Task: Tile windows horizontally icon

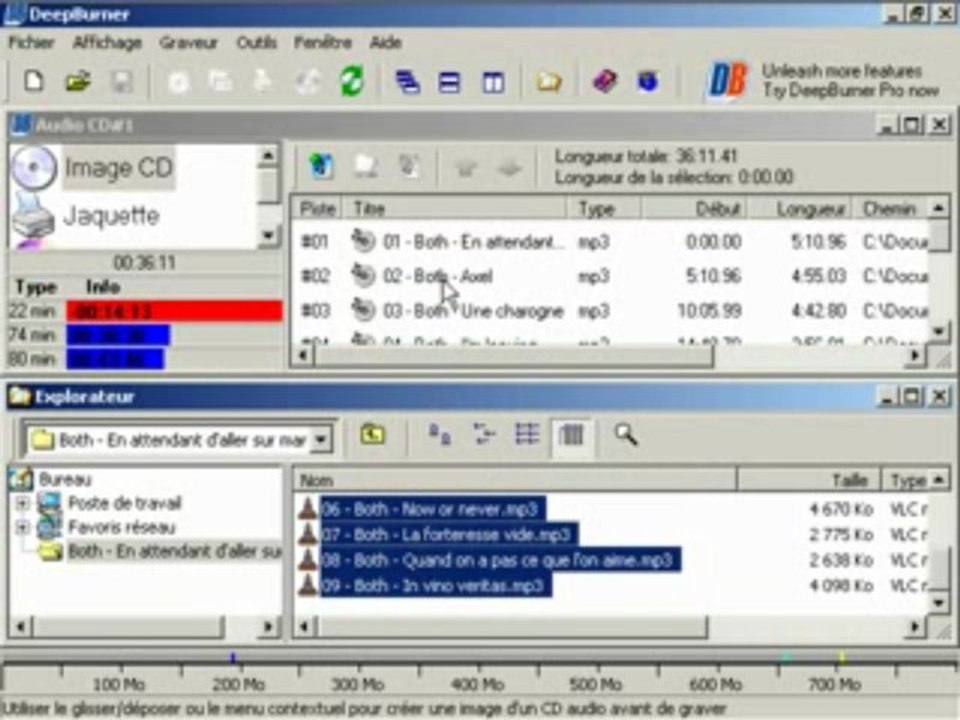Action: (x=449, y=83)
